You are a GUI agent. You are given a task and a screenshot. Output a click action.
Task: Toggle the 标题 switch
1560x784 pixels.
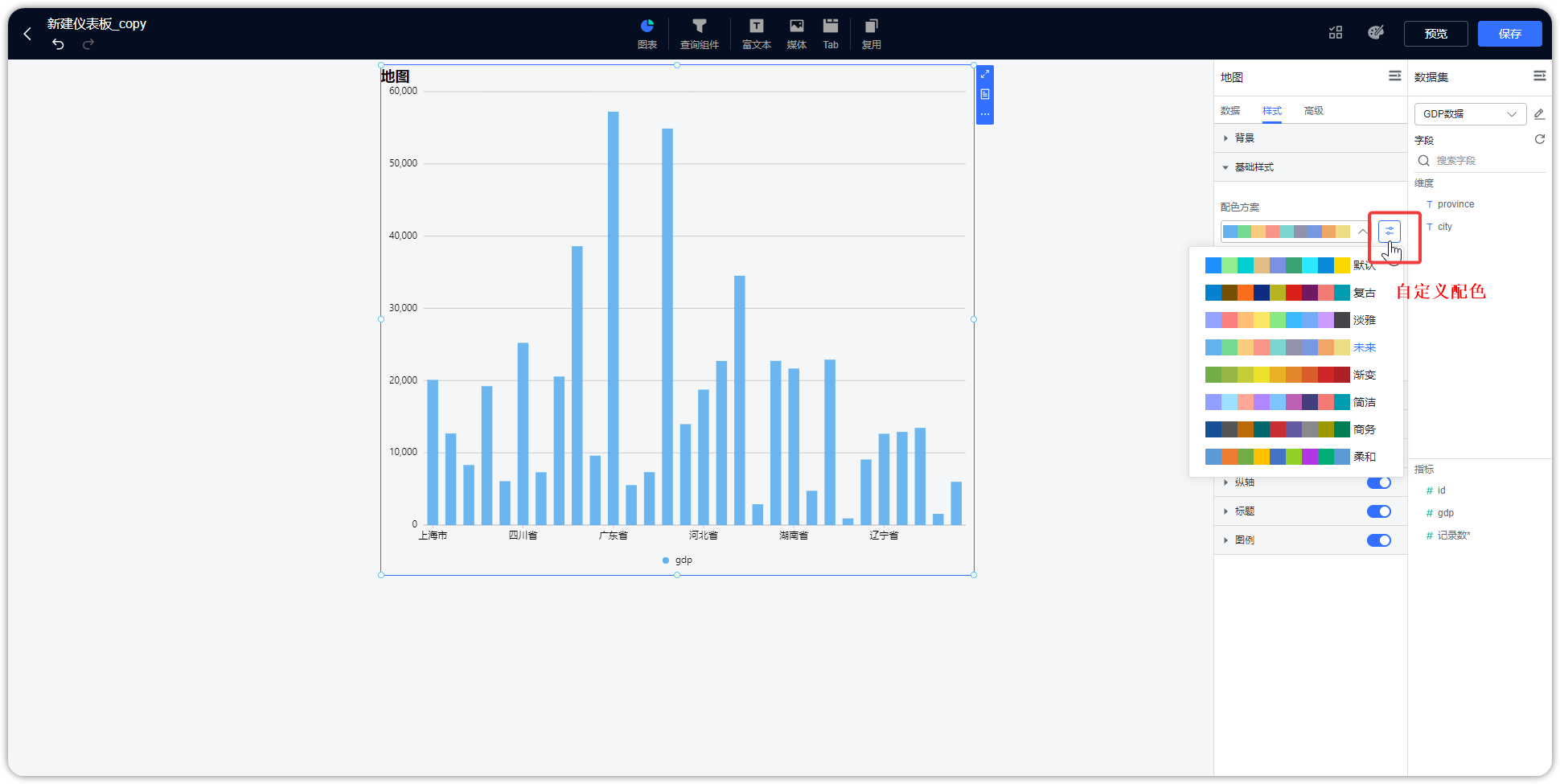[1379, 511]
